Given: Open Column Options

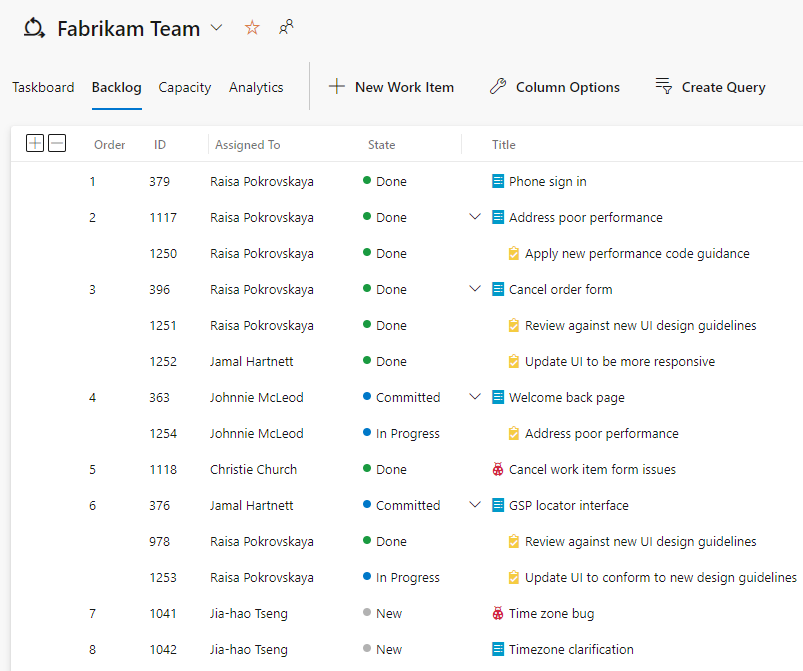Looking at the screenshot, I should (x=568, y=88).
